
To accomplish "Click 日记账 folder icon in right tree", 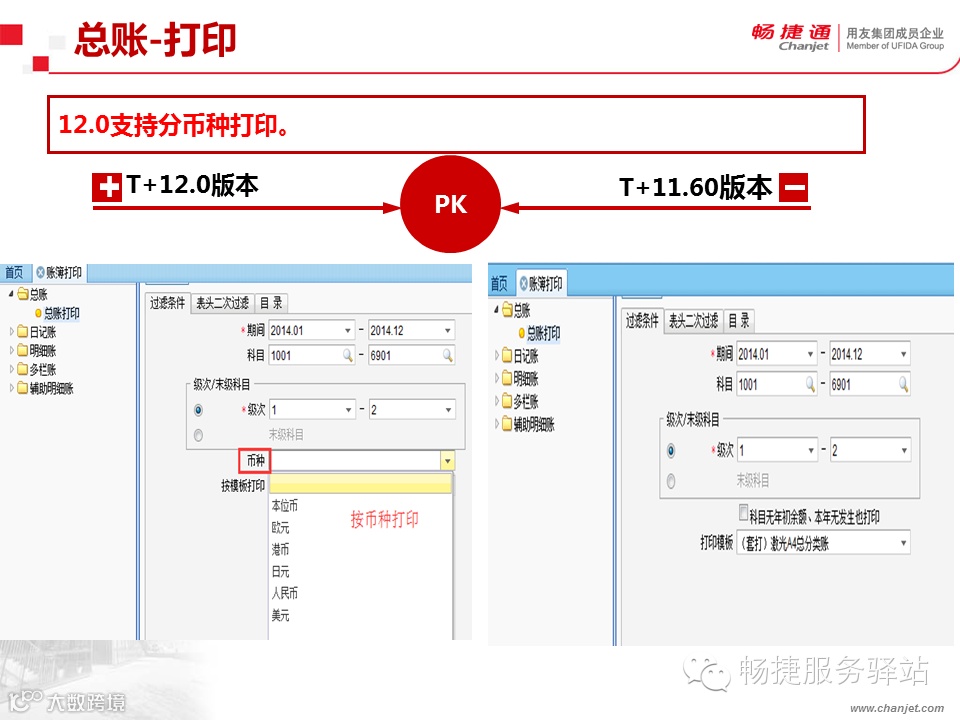I will 507,355.
